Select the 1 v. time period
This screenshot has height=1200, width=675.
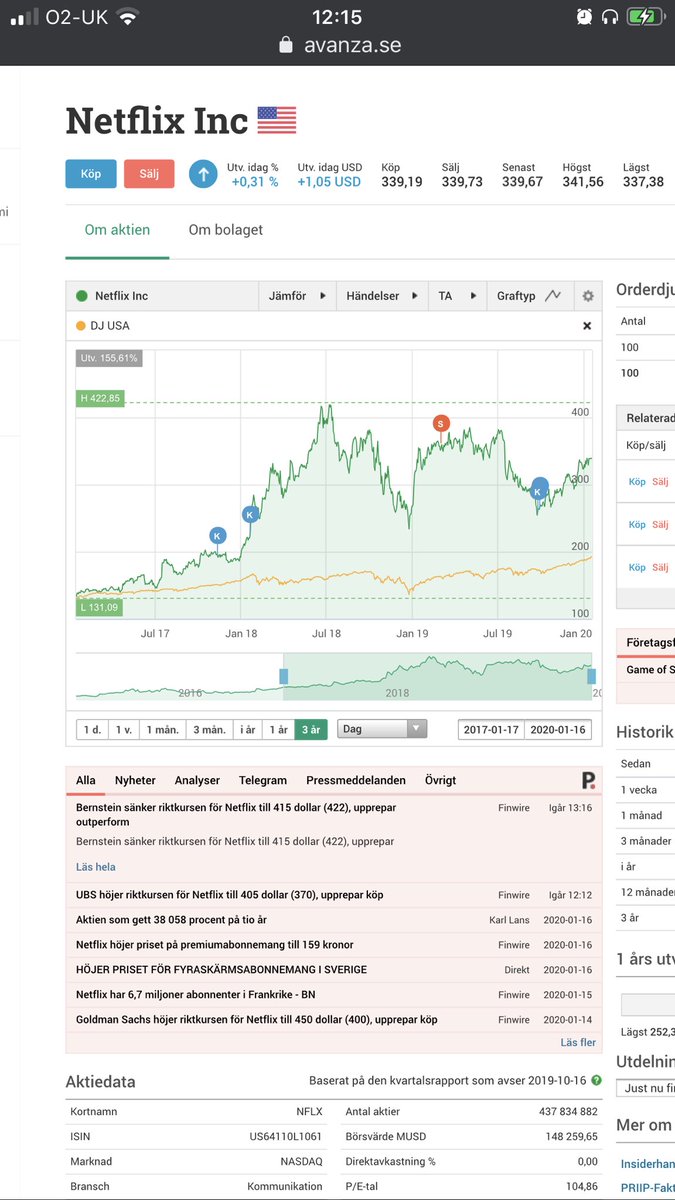[123, 729]
